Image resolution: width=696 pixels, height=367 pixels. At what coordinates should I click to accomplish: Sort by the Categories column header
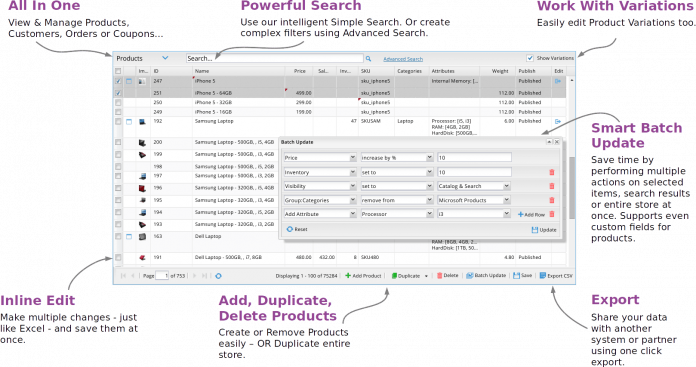tap(411, 71)
